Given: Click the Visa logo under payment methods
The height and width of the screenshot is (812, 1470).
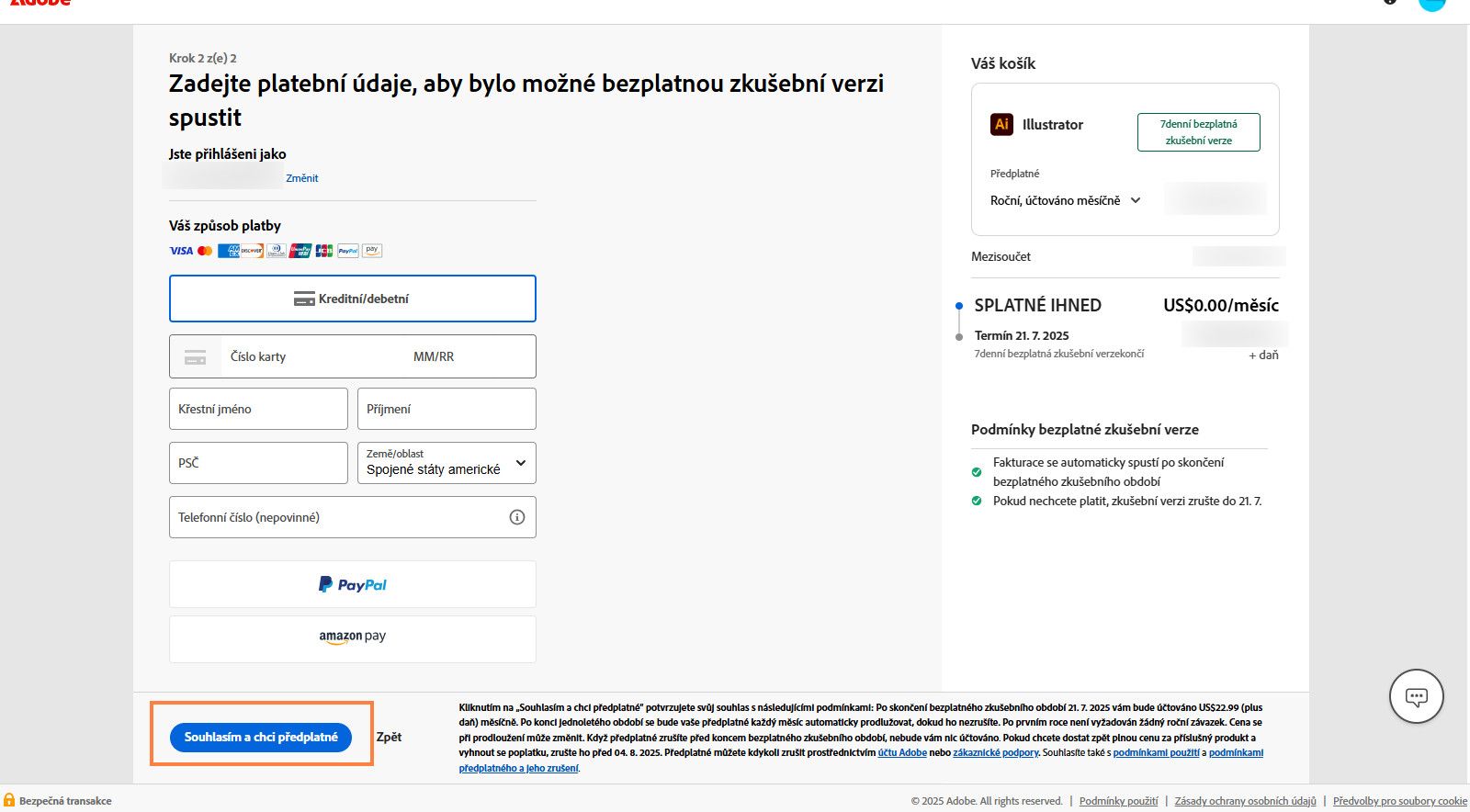Looking at the screenshot, I should (x=181, y=251).
